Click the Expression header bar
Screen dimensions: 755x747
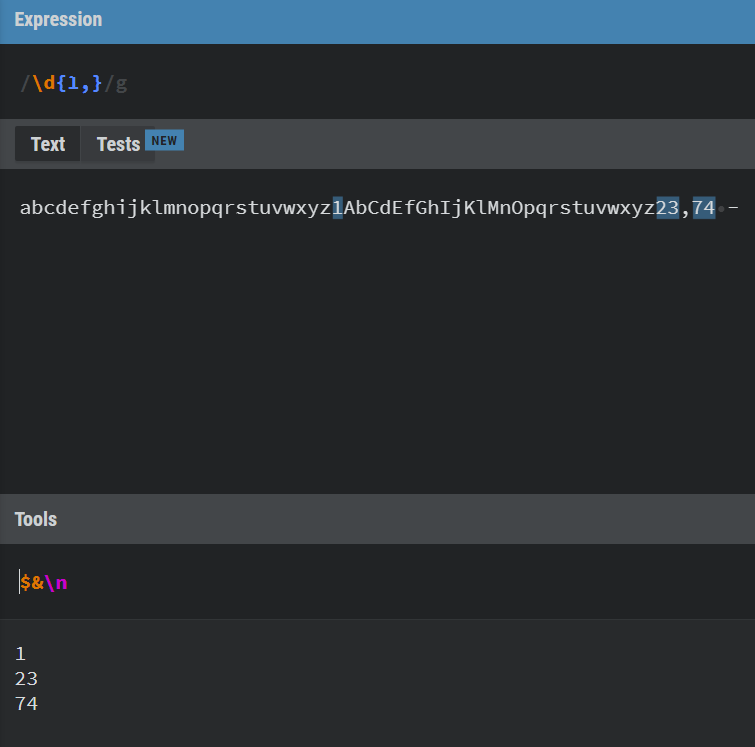[x=378, y=21]
